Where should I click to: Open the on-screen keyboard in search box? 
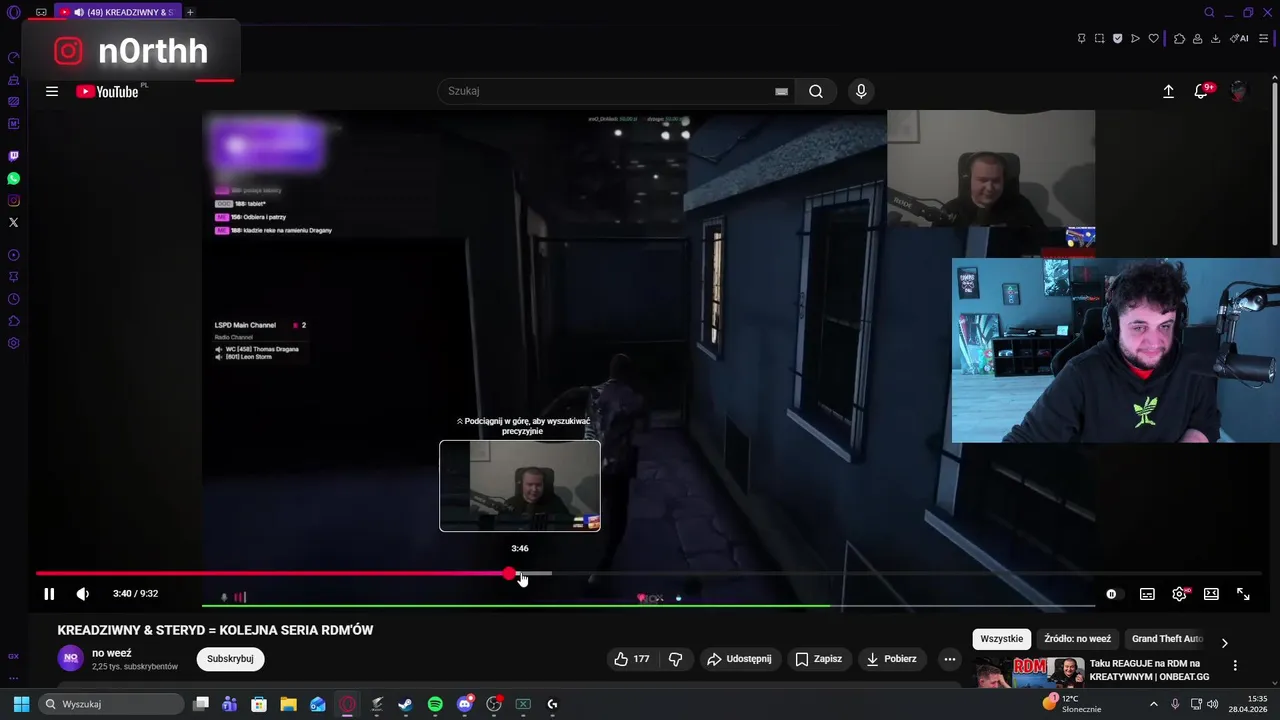(781, 91)
